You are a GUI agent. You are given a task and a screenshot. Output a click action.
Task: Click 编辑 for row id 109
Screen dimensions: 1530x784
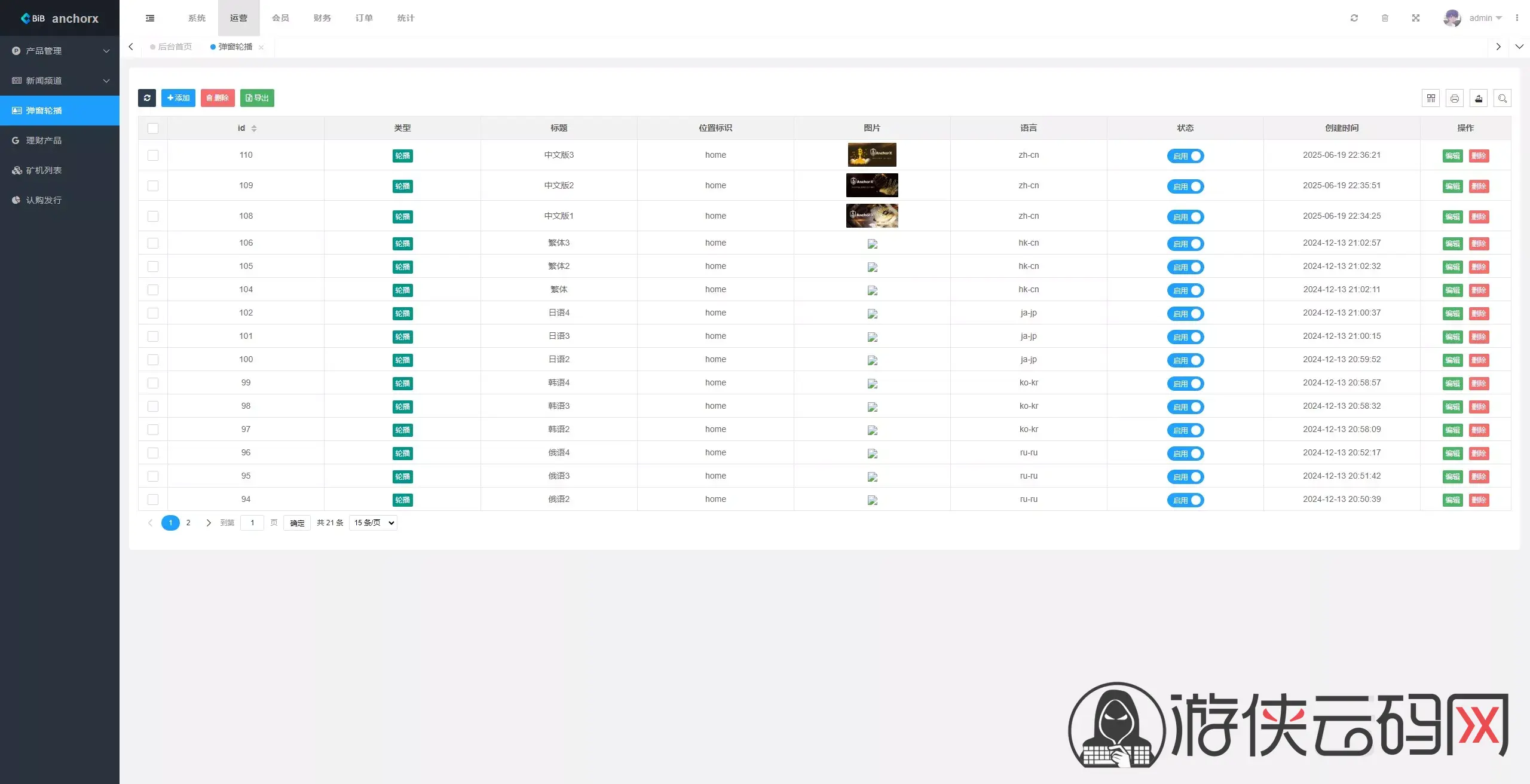coord(1453,186)
